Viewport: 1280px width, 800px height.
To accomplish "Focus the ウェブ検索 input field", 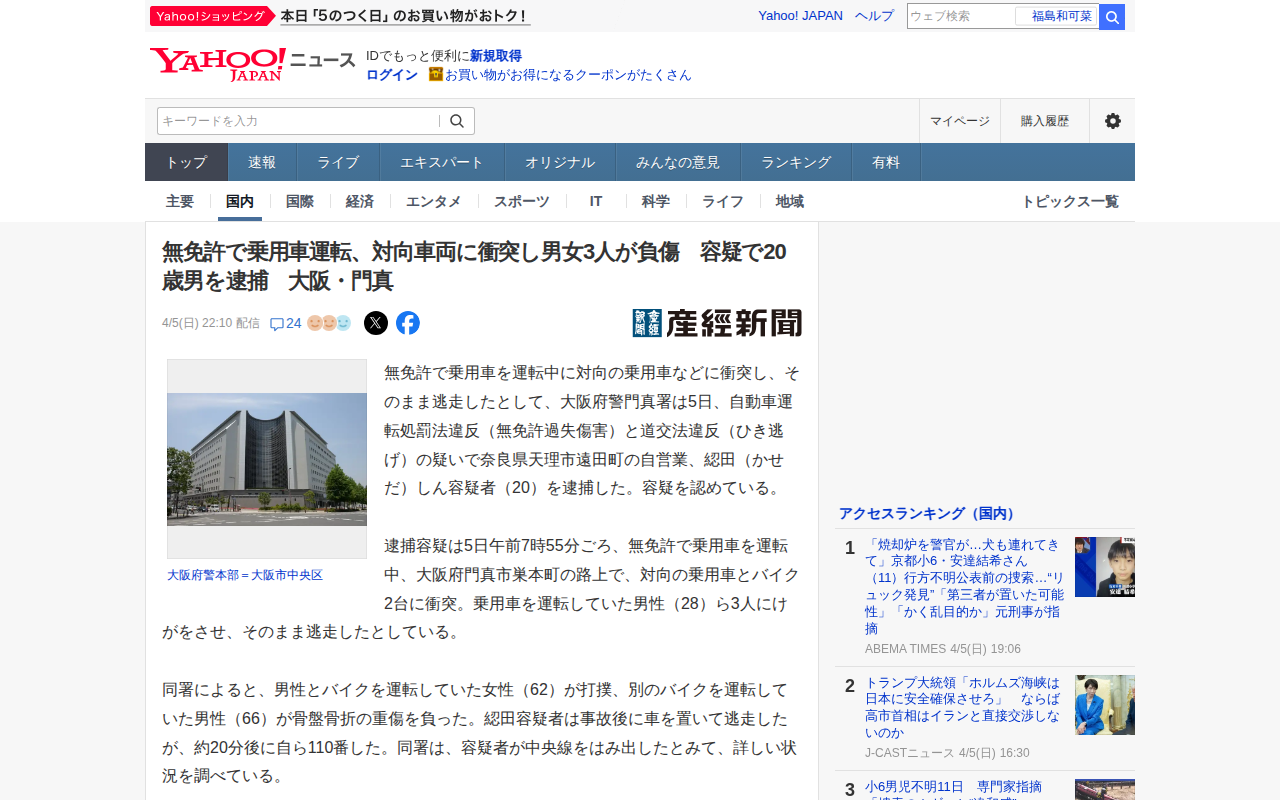I will [x=961, y=17].
